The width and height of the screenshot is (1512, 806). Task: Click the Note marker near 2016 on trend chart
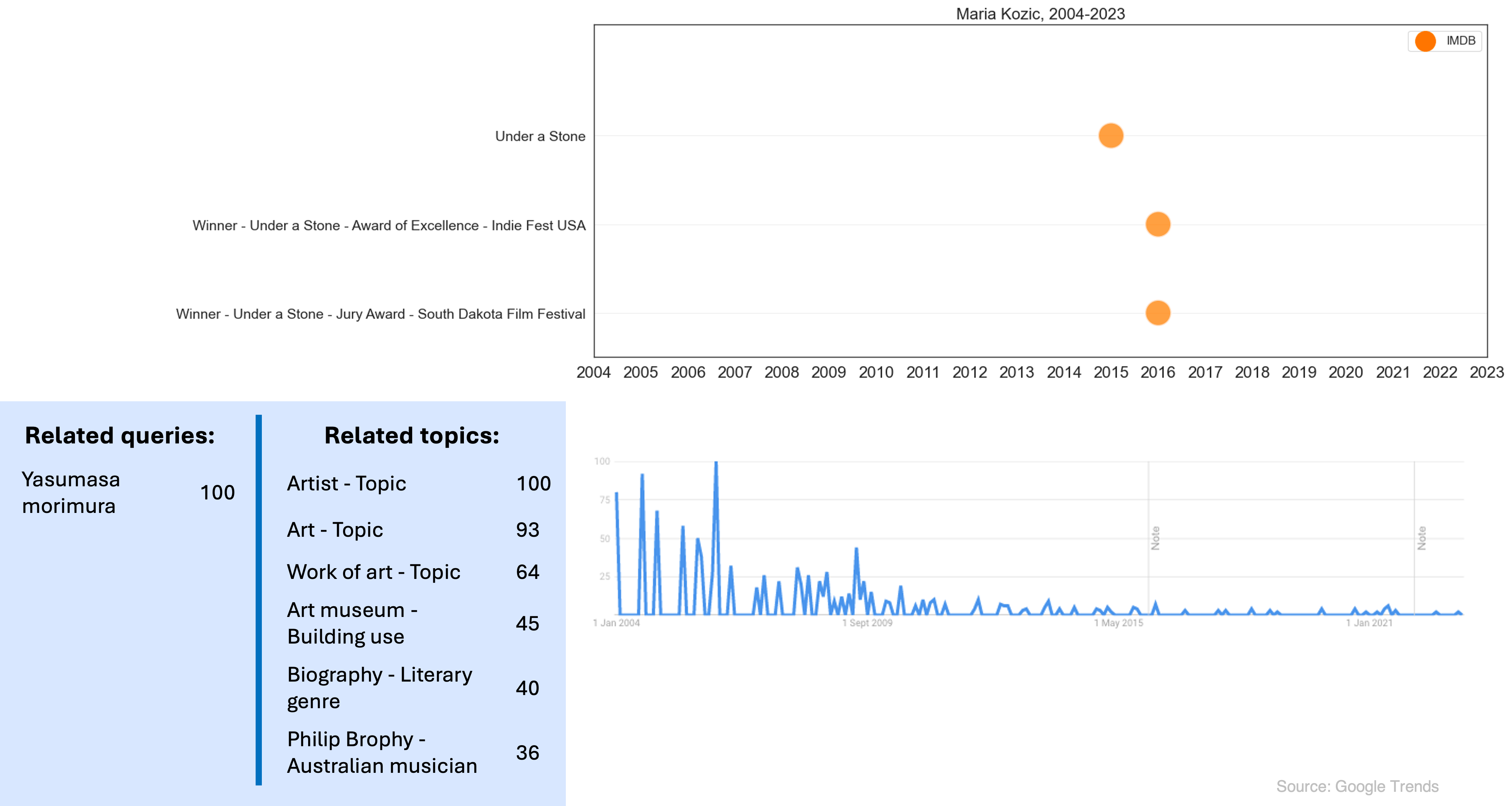[x=1155, y=538]
